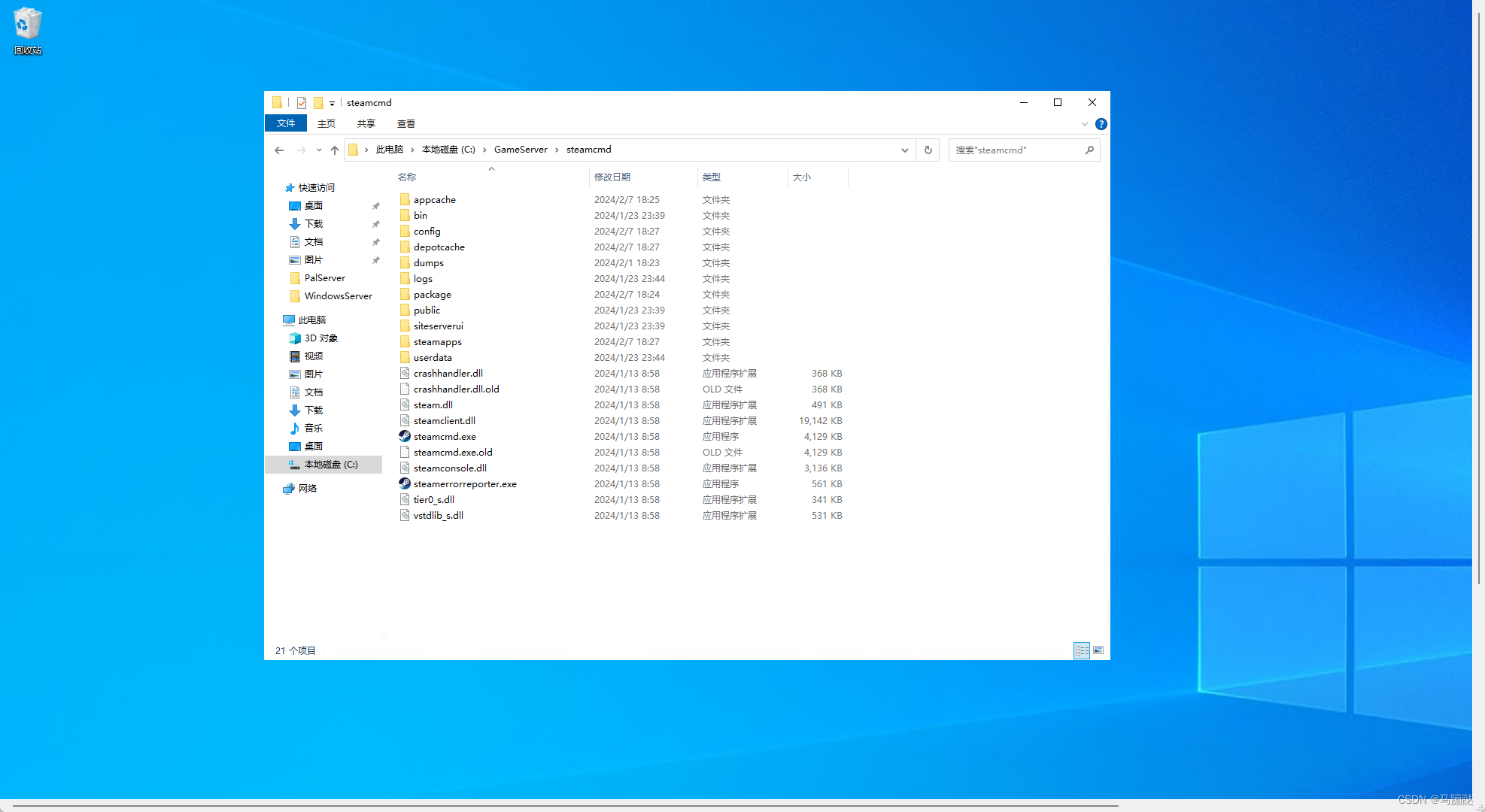Select the logs folder icon
This screenshot has width=1485, height=812.
tap(405, 278)
